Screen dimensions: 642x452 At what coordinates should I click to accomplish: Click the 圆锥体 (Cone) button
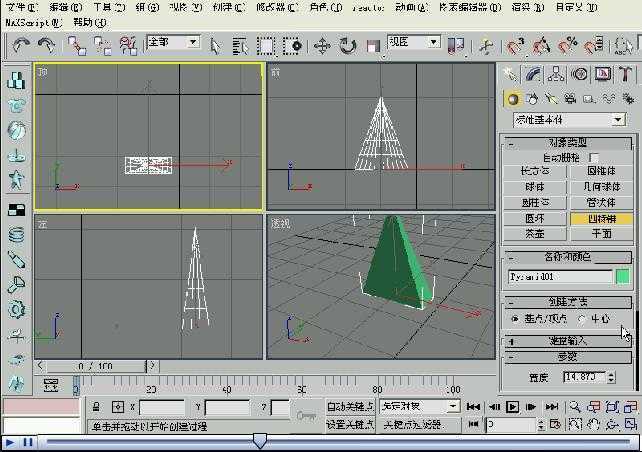(601, 171)
